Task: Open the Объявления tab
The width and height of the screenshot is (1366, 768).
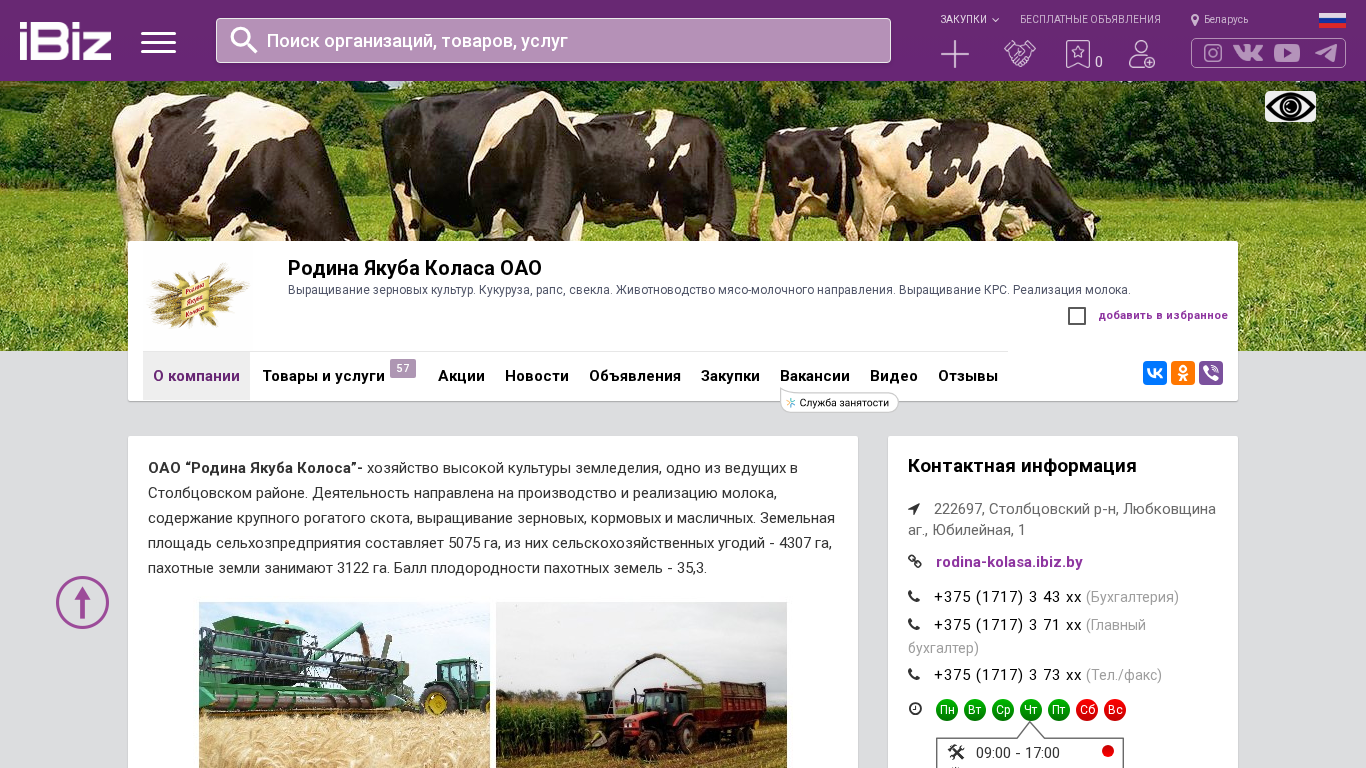Action: coord(635,376)
